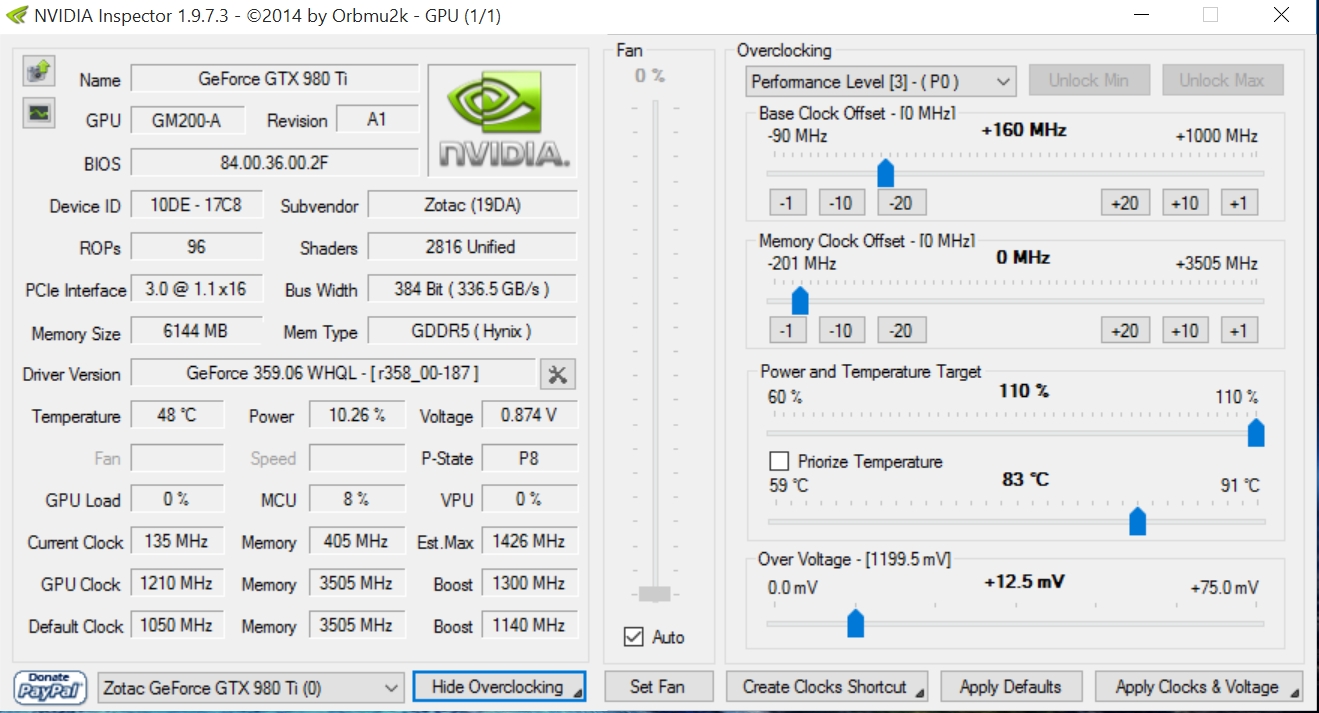This screenshot has width=1319, height=713.
Task: Click the Set Fan button
Action: pos(657,687)
